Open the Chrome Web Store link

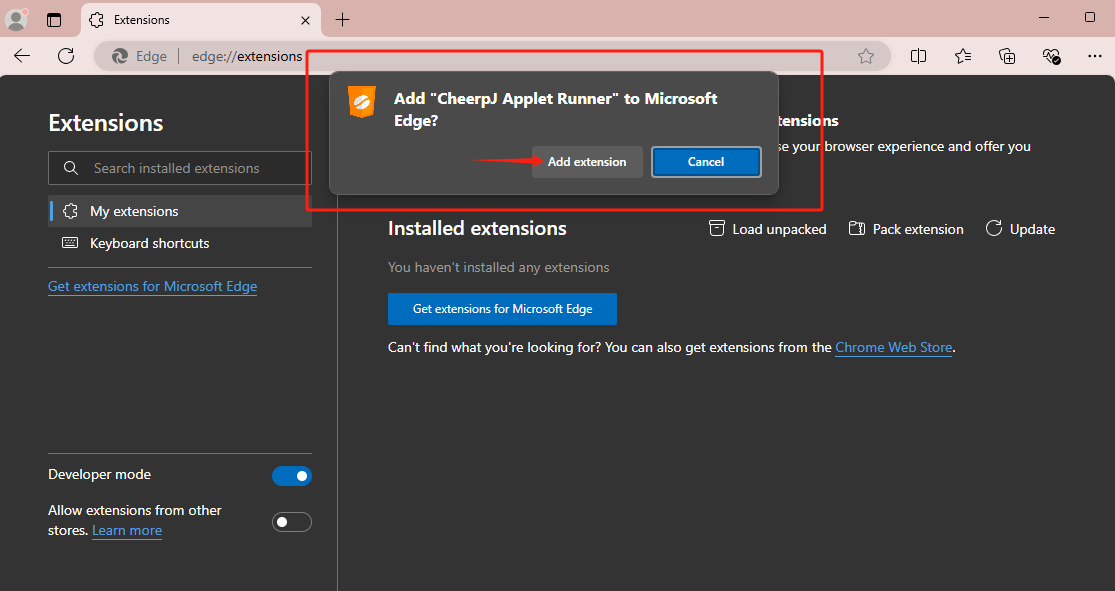tap(893, 347)
